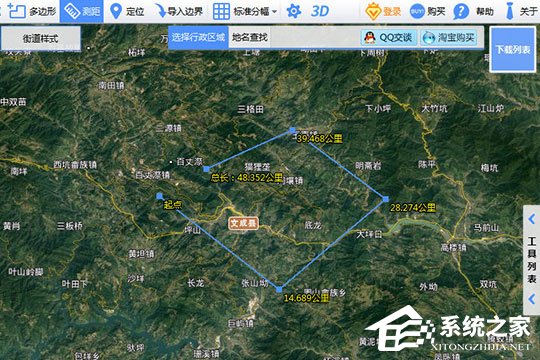Click the 三板桥 map label
540x360 pixels.
pyautogui.click(x=70, y=226)
